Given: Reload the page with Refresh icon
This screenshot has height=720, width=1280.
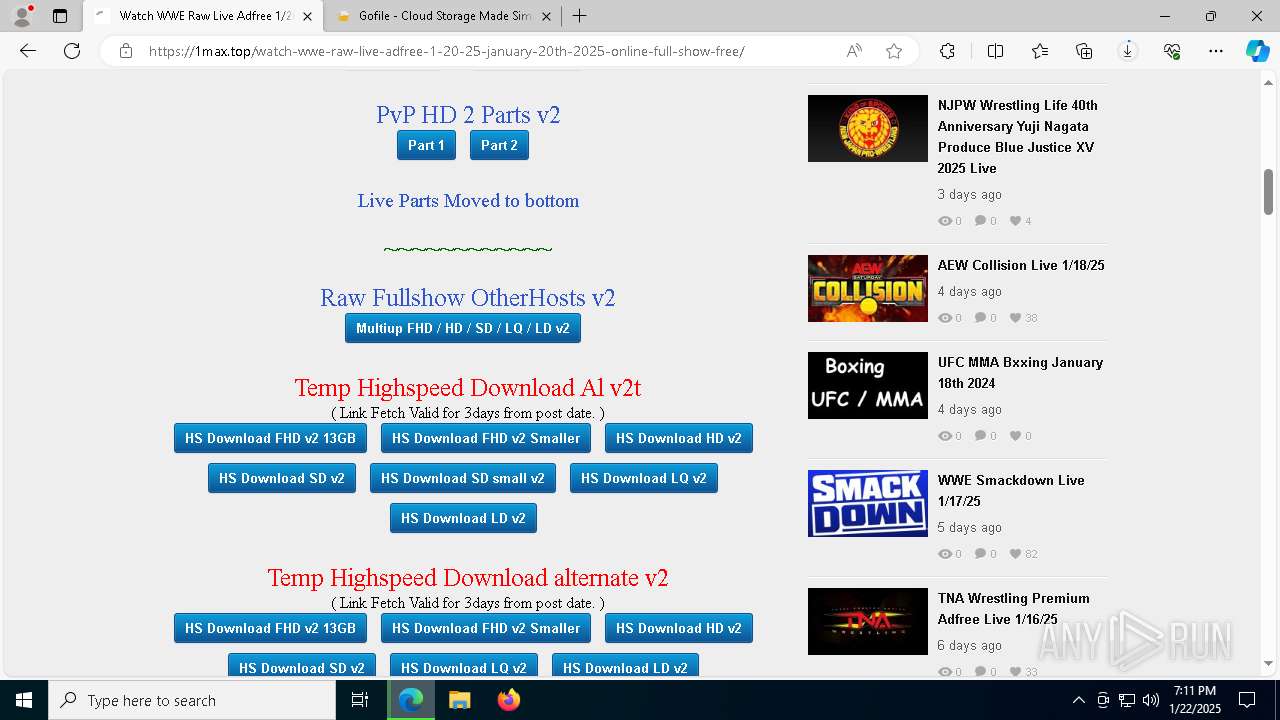Looking at the screenshot, I should click(72, 51).
